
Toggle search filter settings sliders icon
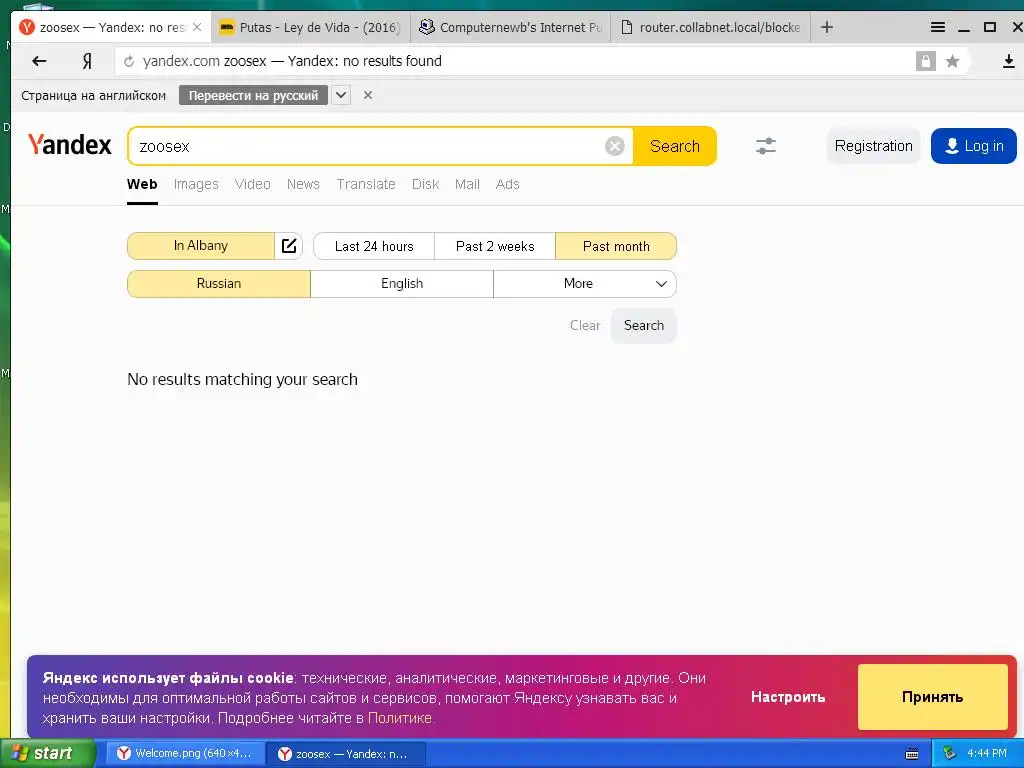[766, 146]
